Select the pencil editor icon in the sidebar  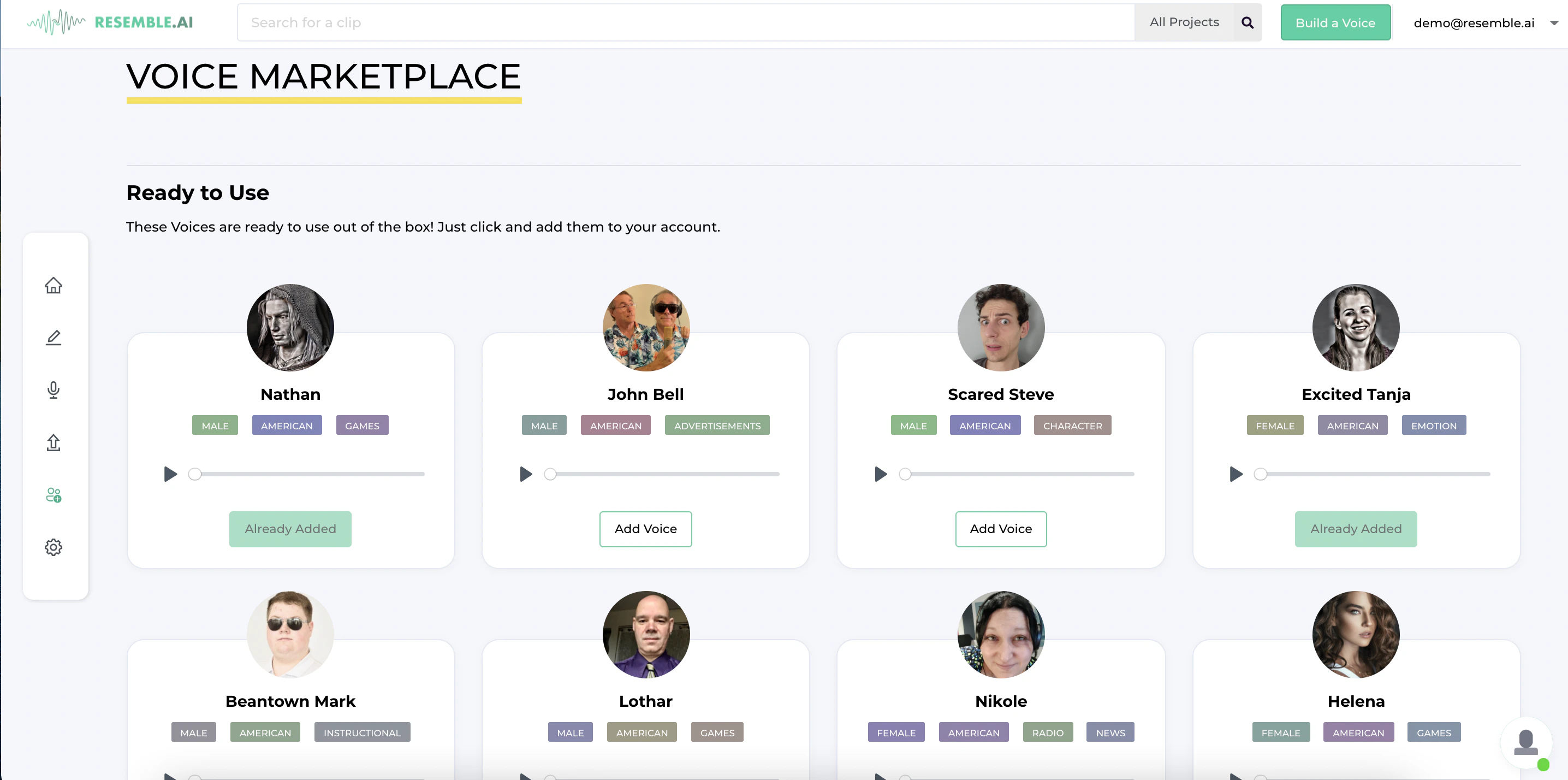click(x=54, y=338)
